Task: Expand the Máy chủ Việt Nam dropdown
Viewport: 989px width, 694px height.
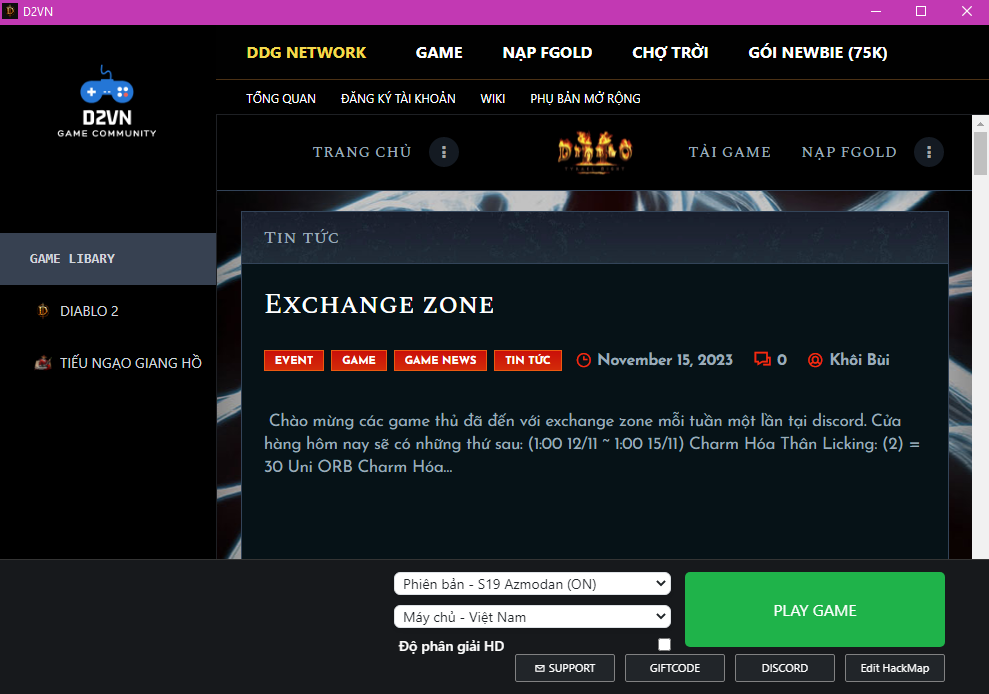Action: (x=531, y=617)
